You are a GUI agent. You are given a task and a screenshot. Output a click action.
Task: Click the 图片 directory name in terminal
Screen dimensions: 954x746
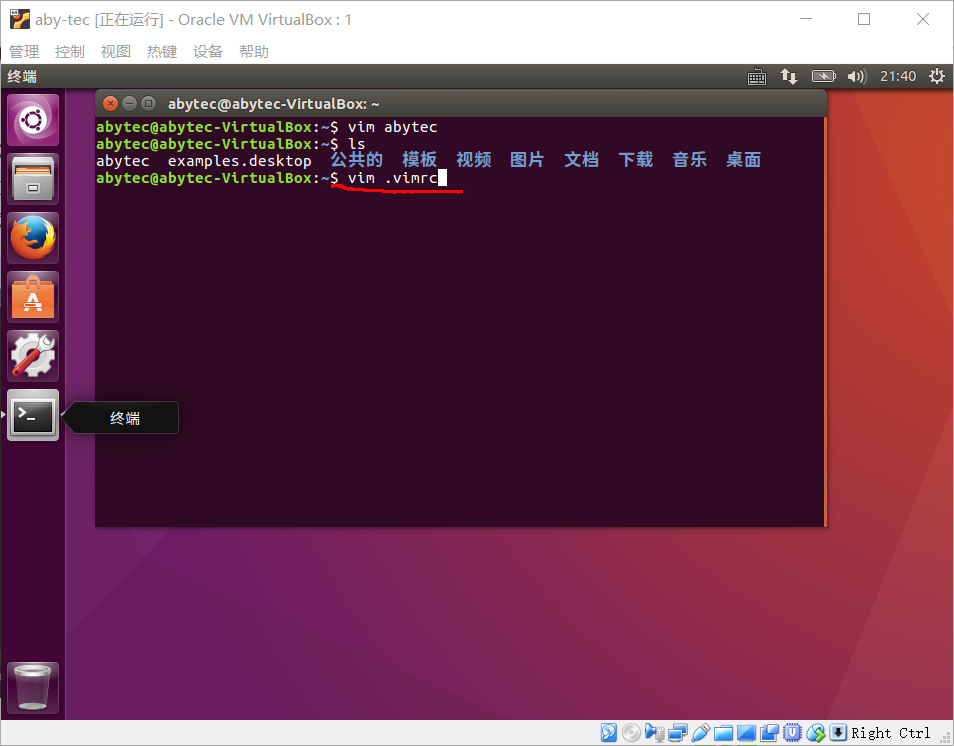(527, 160)
